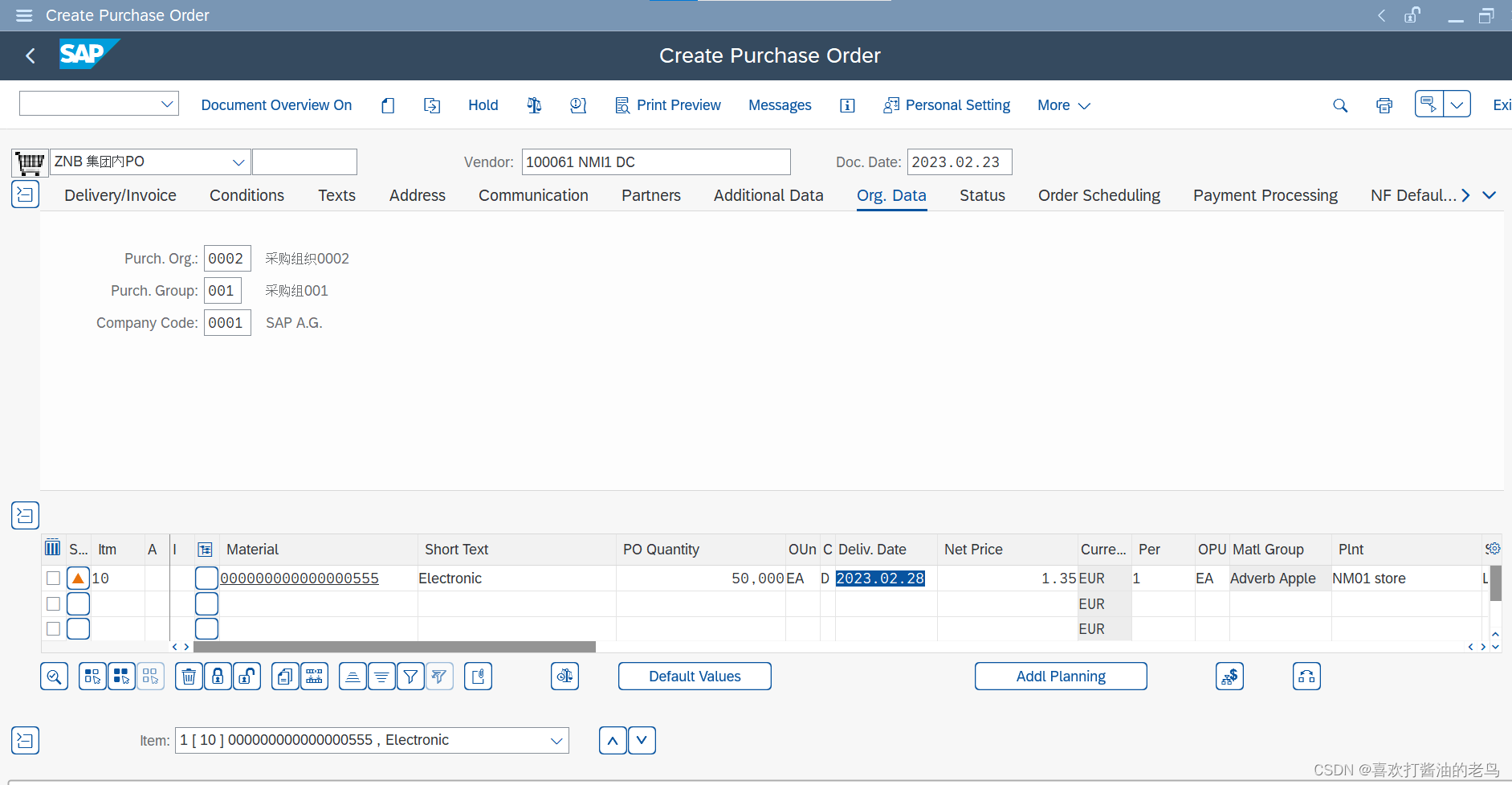This screenshot has width=1512, height=785.
Task: Click the Create New Document page icon
Action: click(x=388, y=104)
